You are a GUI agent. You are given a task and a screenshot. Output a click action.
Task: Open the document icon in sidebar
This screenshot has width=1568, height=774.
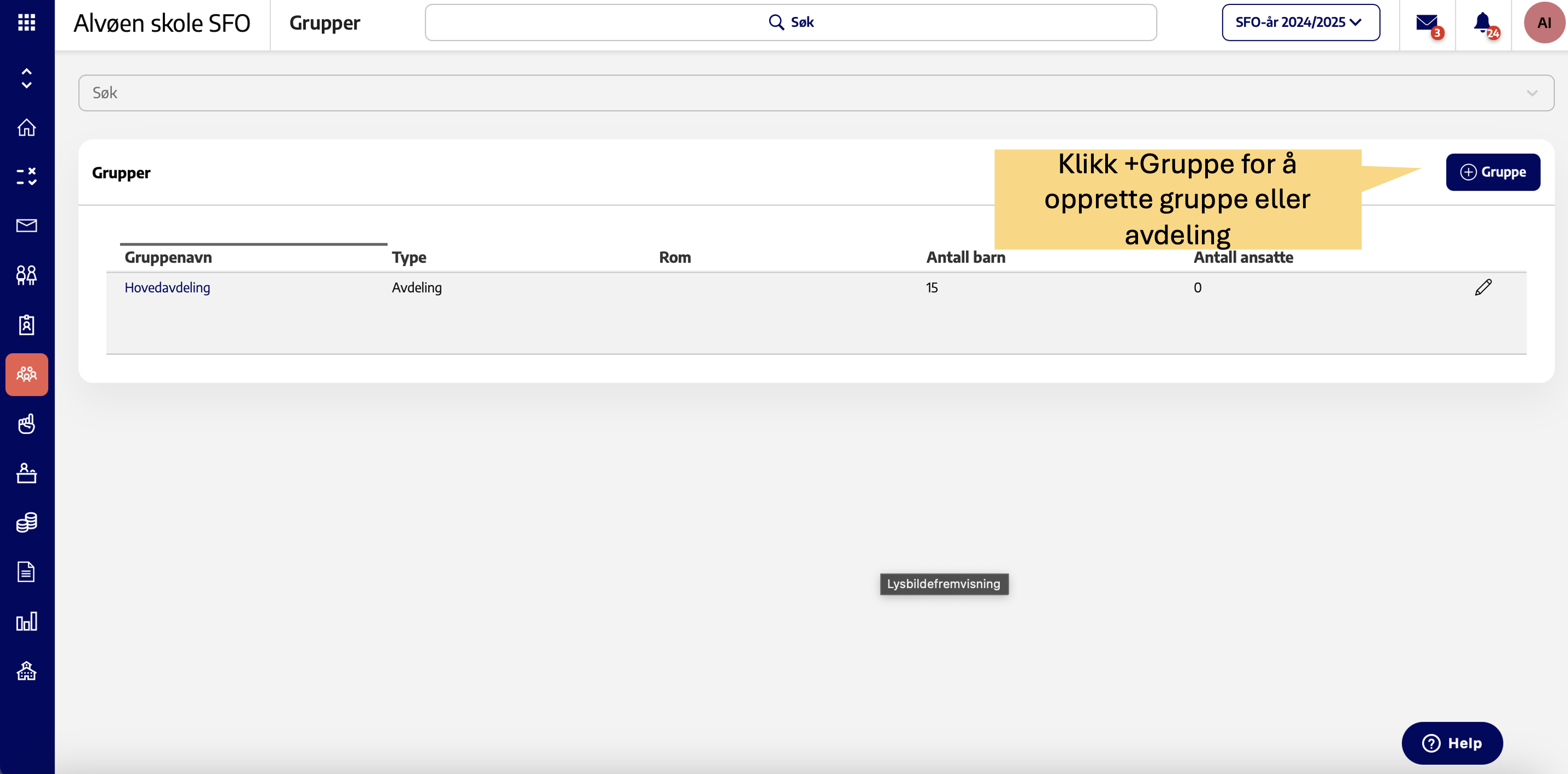pos(26,572)
